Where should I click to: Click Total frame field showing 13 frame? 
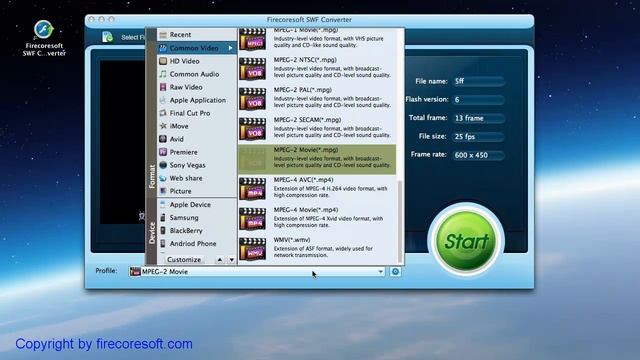(478, 118)
